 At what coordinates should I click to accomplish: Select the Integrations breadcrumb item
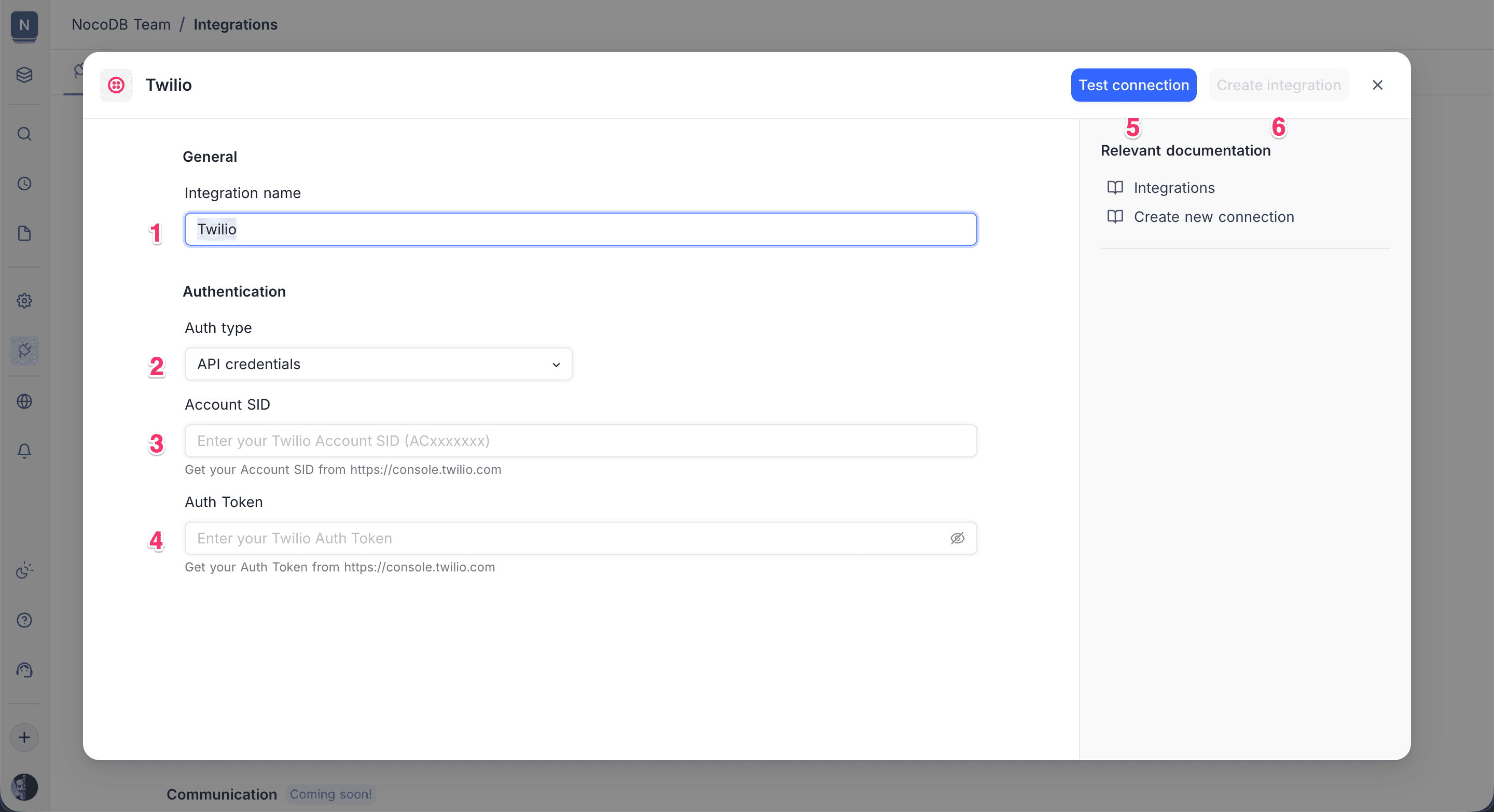coord(235,24)
